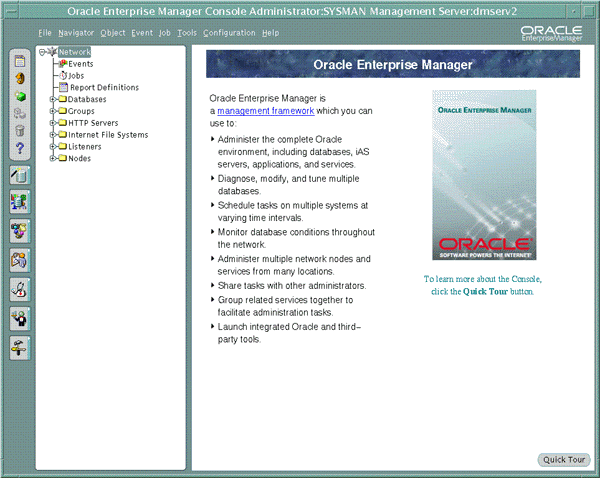Click the blue question mark Help icon
Viewport: 600px width, 478px height.
[20, 148]
